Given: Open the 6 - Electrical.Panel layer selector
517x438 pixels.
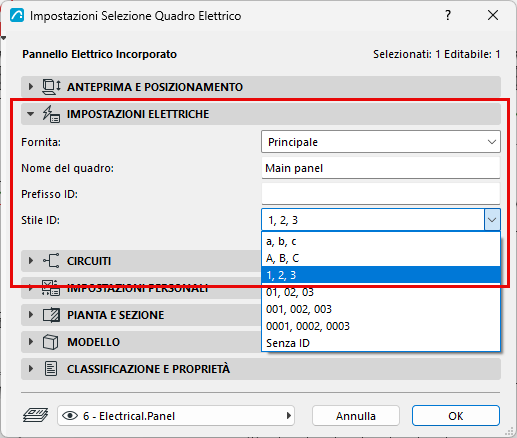Looking at the screenshot, I should 176,416.
